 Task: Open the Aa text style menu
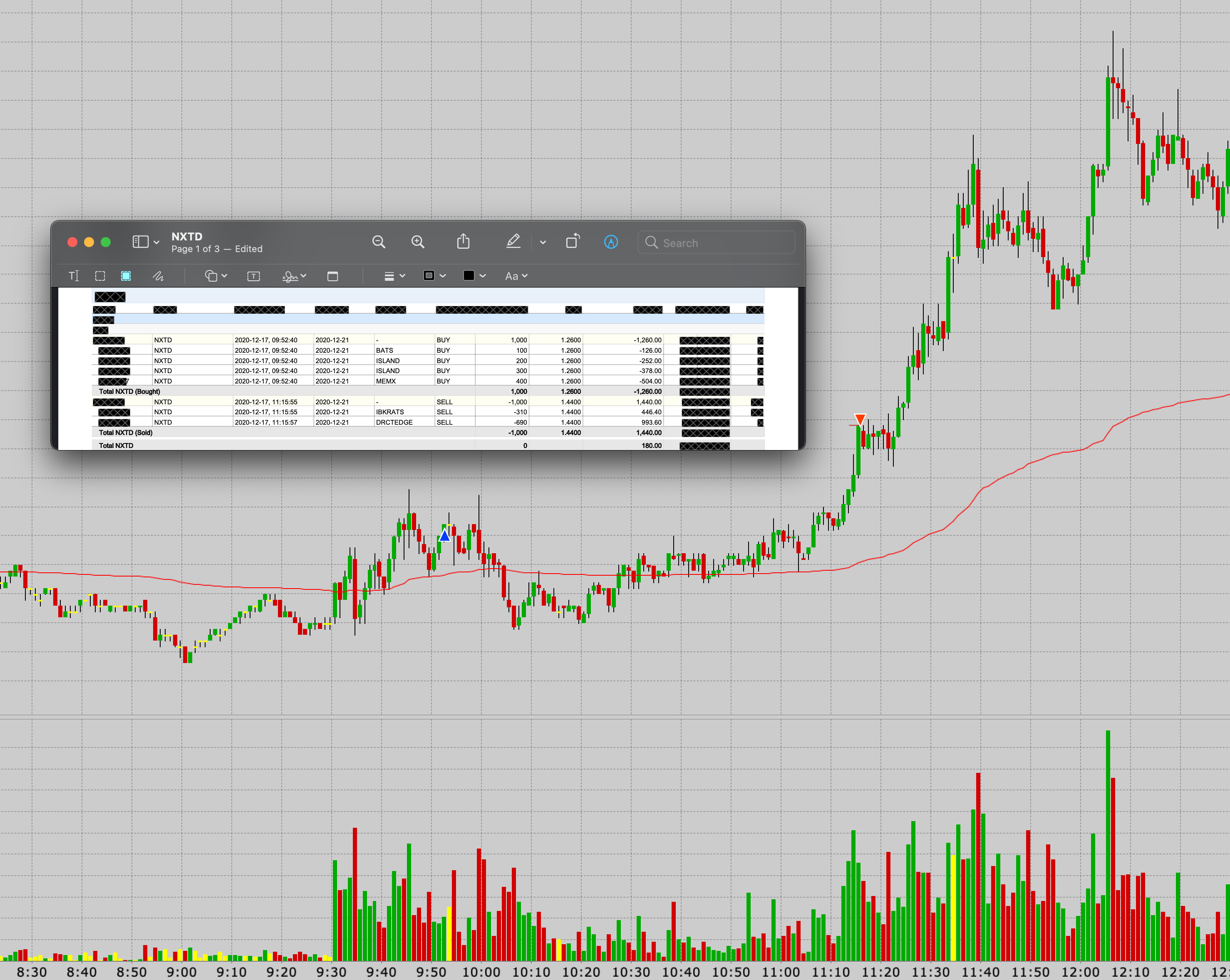[x=516, y=276]
